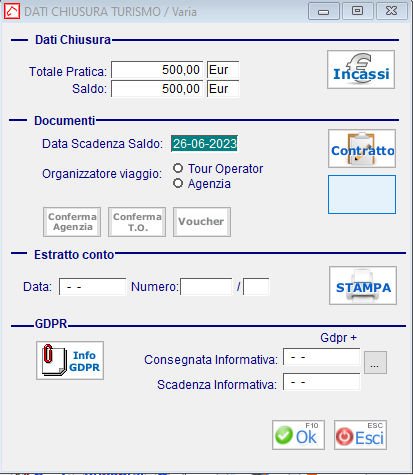Focus the Estratto conto Numero field
Image resolution: width=413 pixels, height=475 pixels.
206,287
